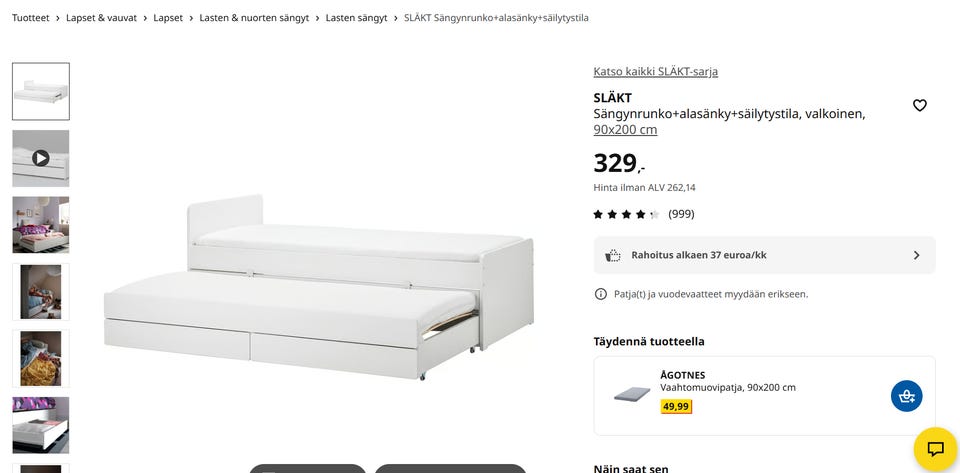The image size is (960, 473).
Task: Add SLÄKT bed to favorites heart icon
Action: [920, 105]
